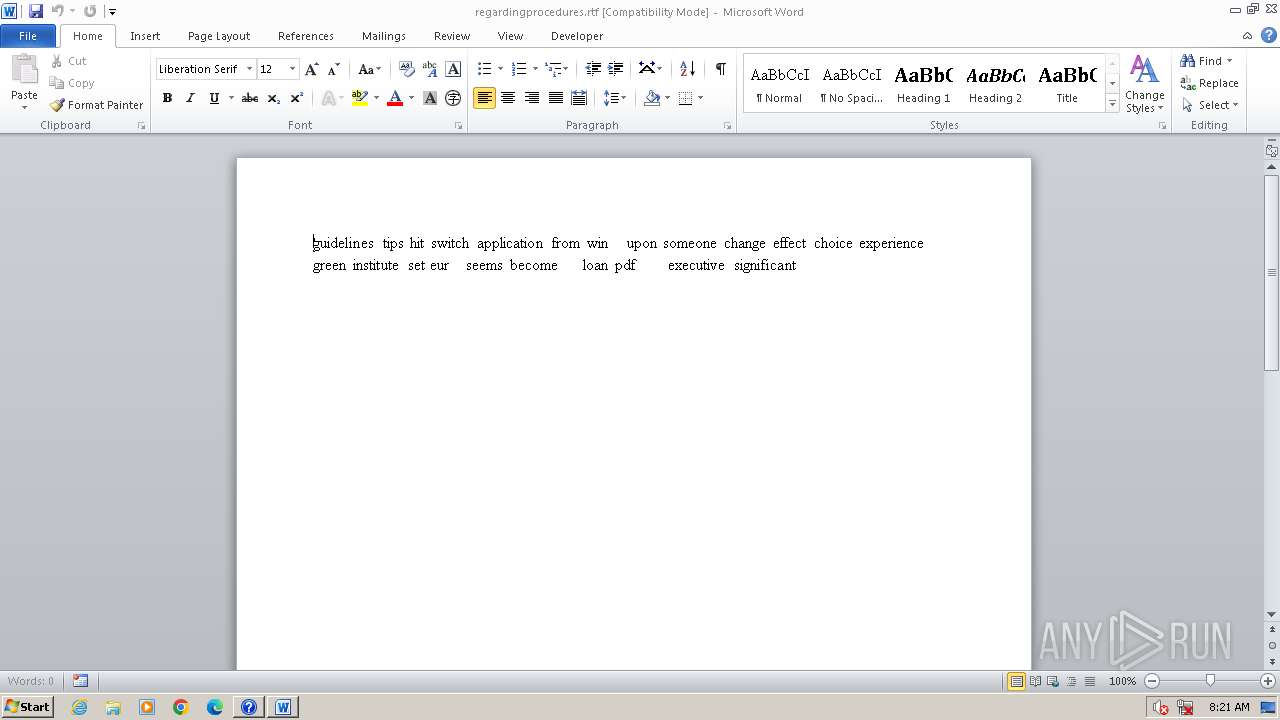This screenshot has height=720, width=1280.
Task: Click Zoom Out minus button
Action: (x=1152, y=681)
